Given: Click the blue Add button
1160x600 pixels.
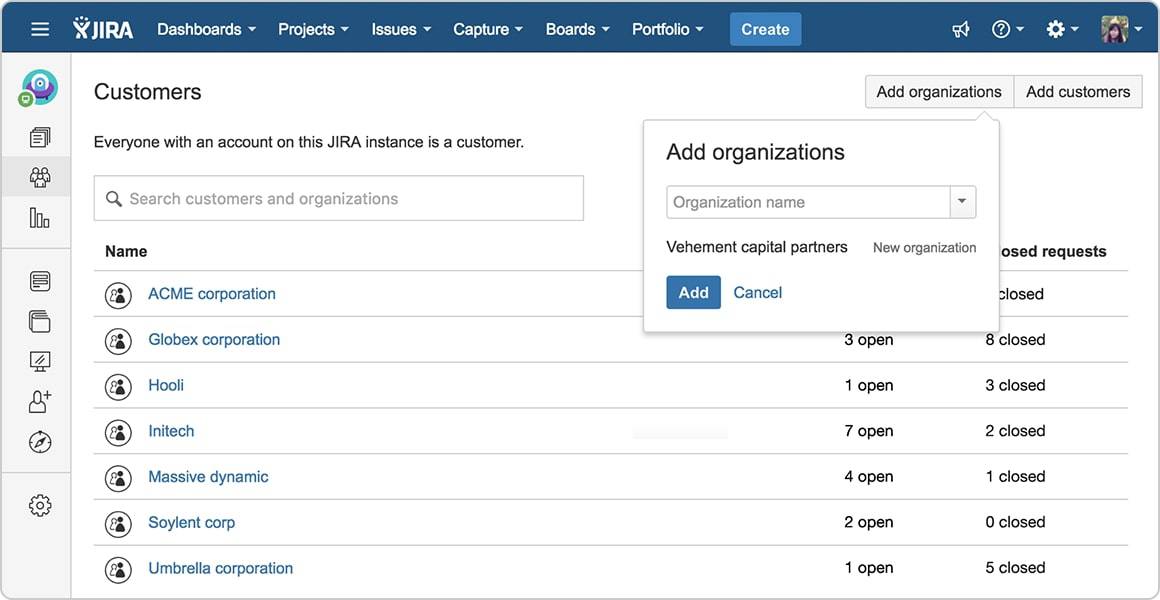Looking at the screenshot, I should pos(693,292).
